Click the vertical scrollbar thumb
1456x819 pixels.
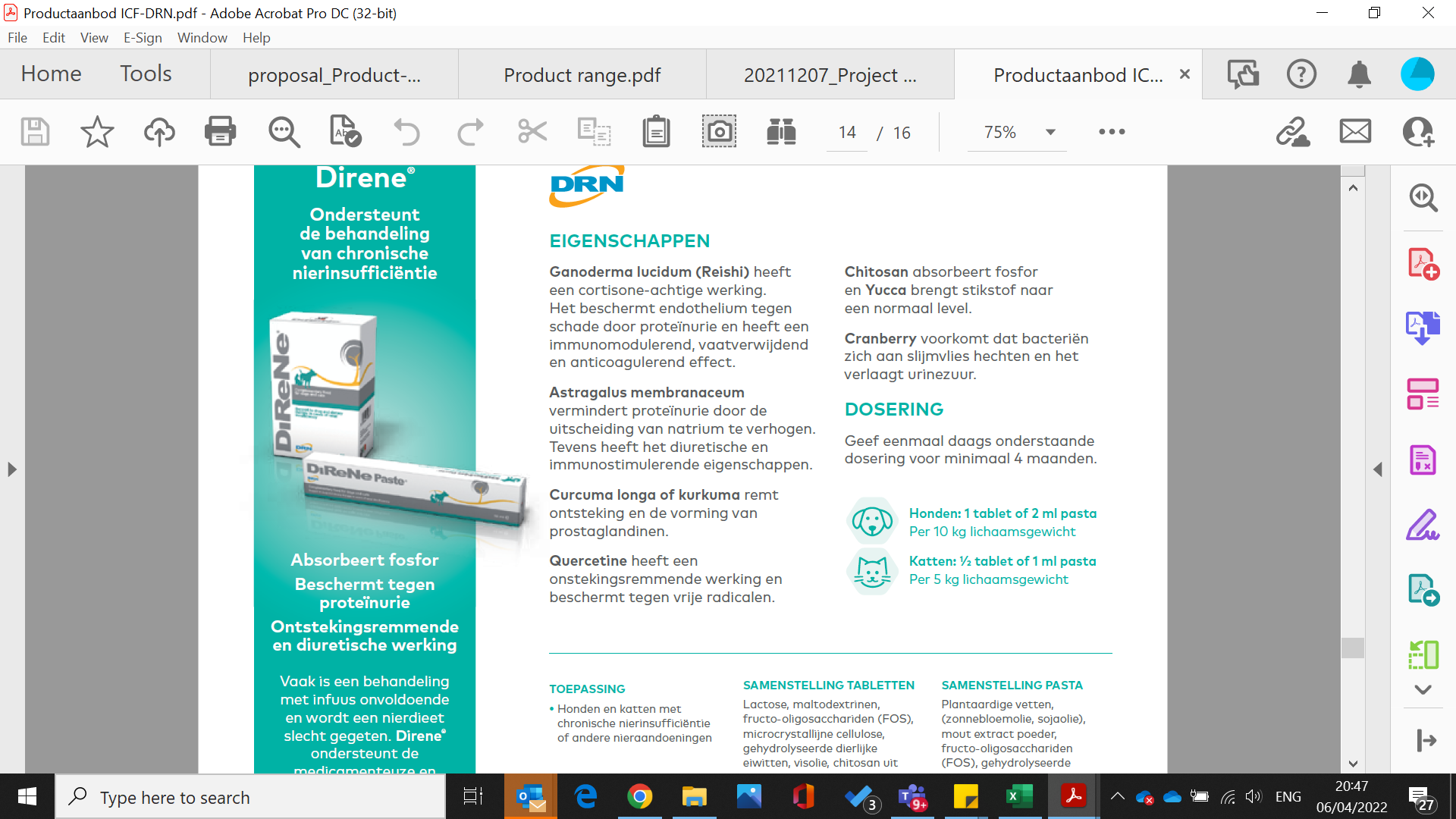click(1353, 647)
